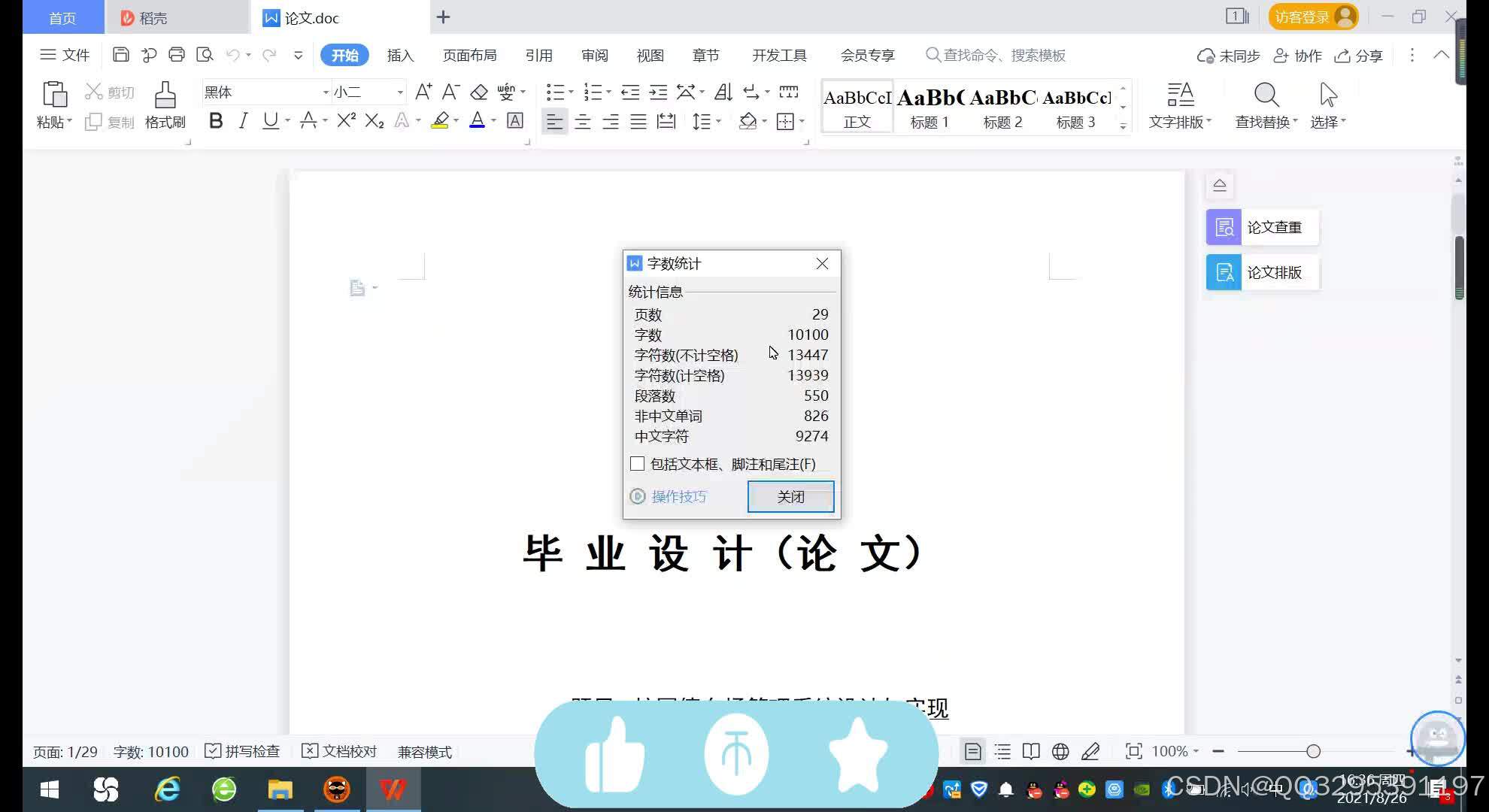Apply the font color A swatch
The width and height of the screenshot is (1489, 812).
(x=477, y=121)
